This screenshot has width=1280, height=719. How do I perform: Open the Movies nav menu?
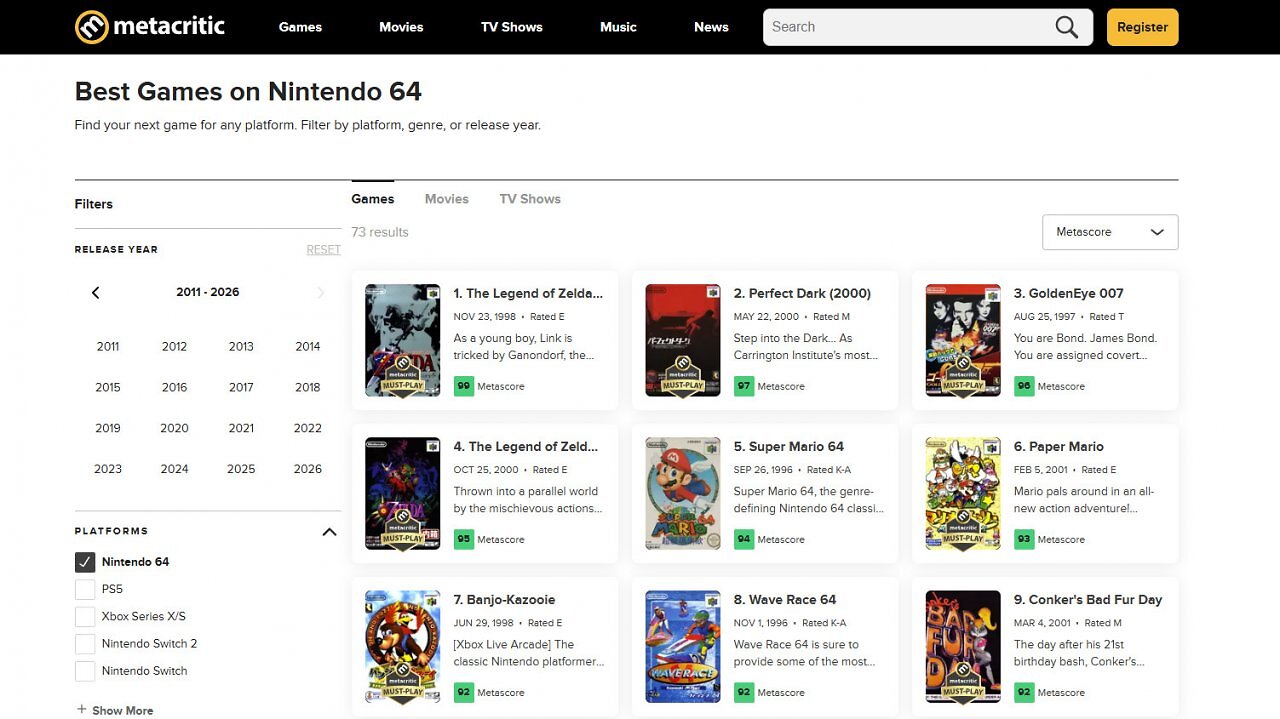401,27
